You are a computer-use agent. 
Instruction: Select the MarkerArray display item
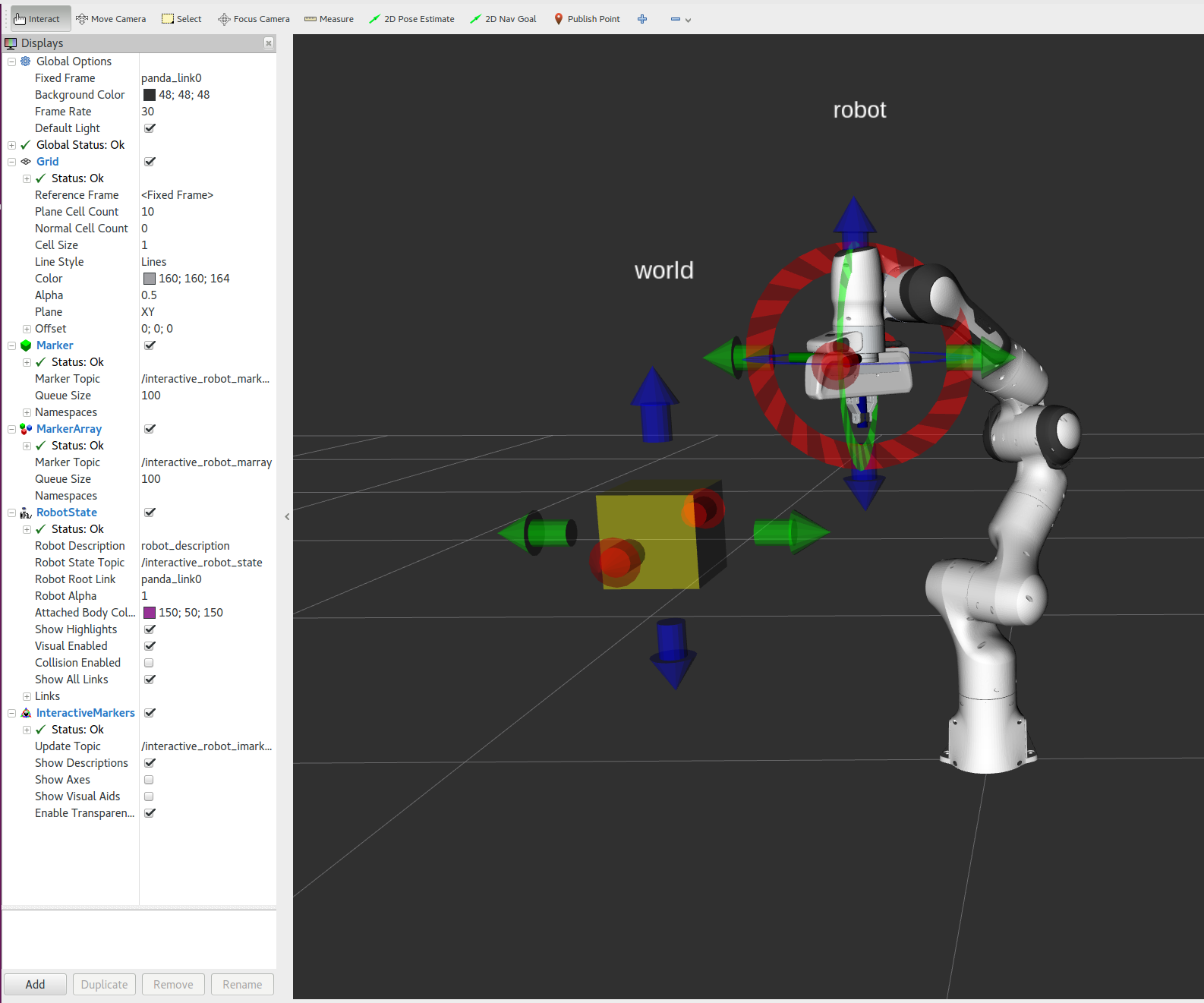(68, 429)
